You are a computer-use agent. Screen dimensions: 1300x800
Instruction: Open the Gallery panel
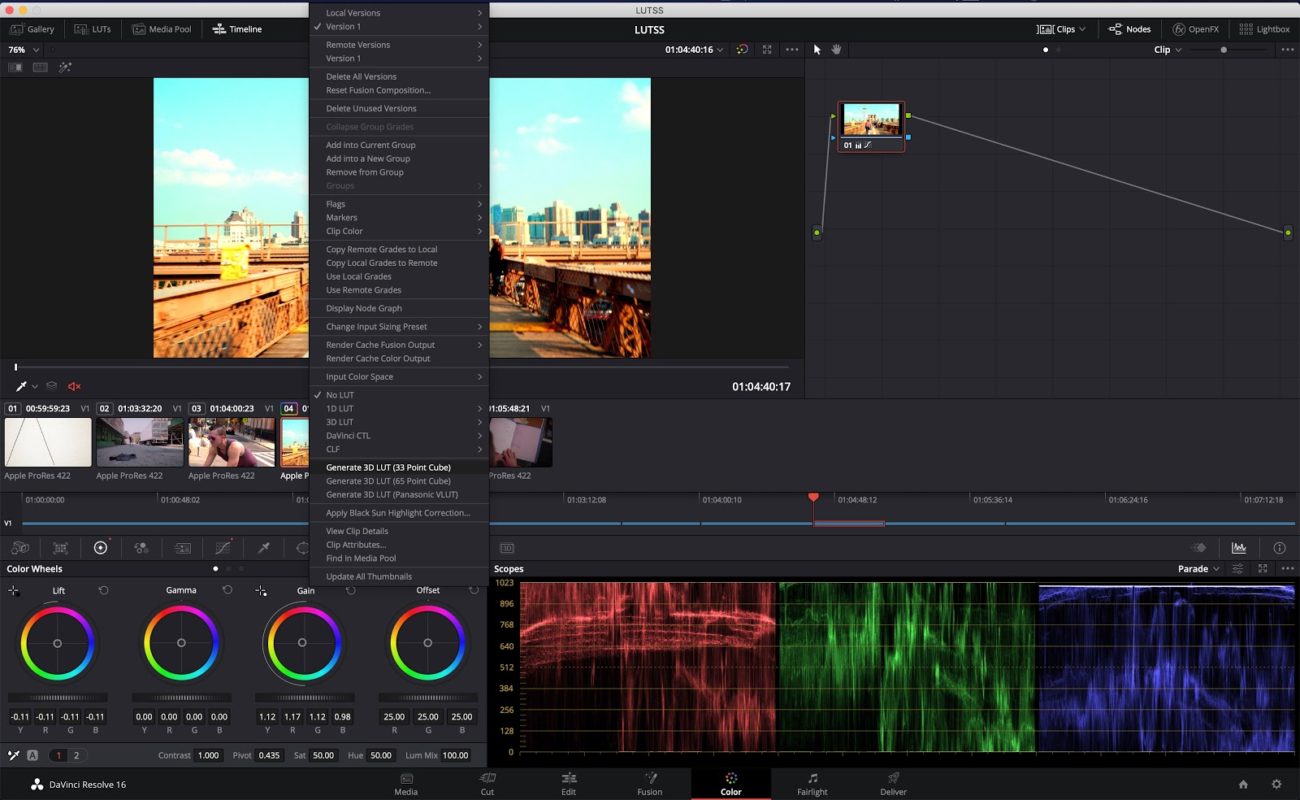coord(33,28)
